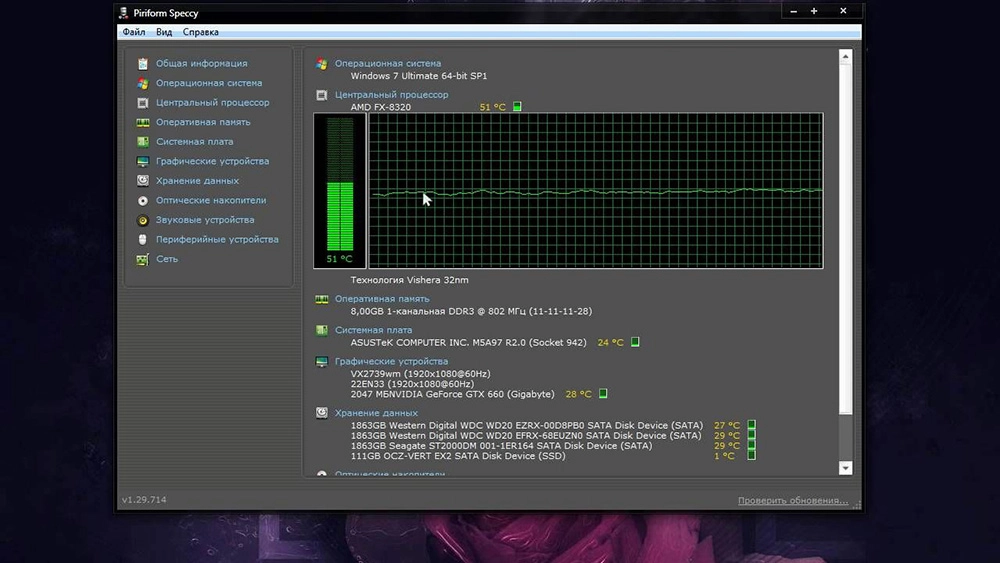Open the Хранение данных sidebar icon
This screenshot has width=1000, height=563.
coord(143,181)
